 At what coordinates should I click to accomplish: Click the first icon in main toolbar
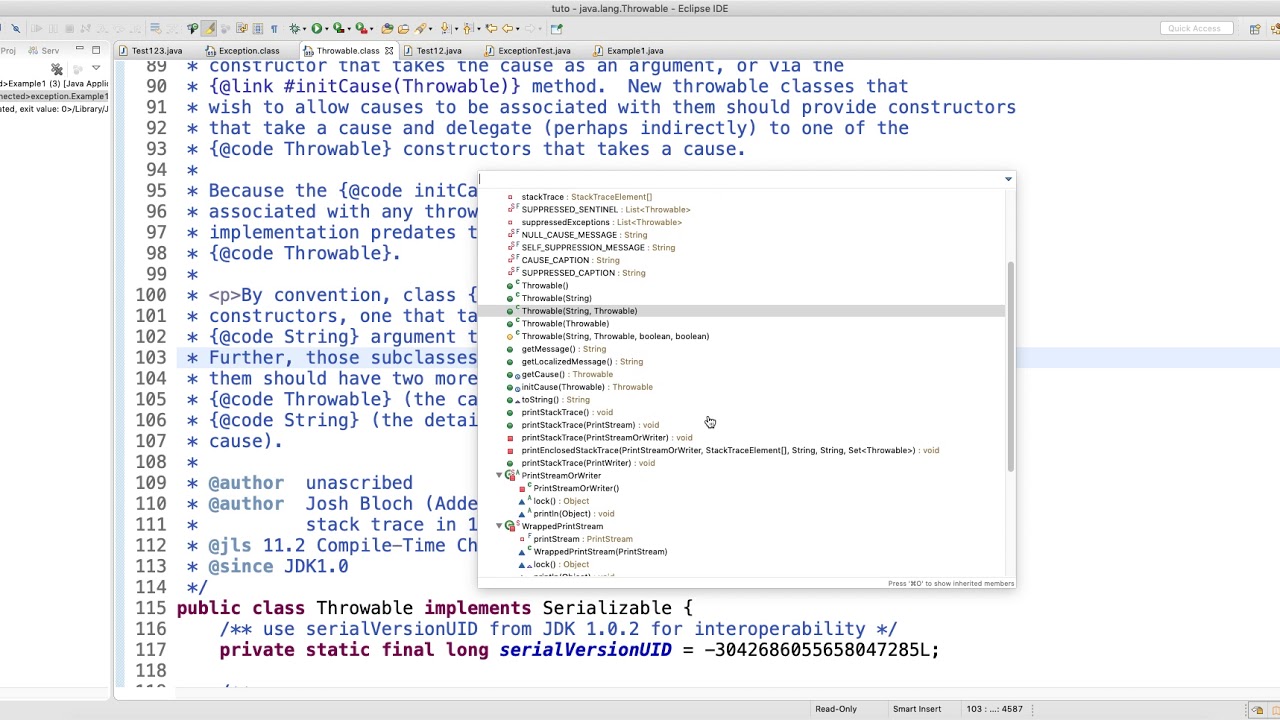(1, 28)
